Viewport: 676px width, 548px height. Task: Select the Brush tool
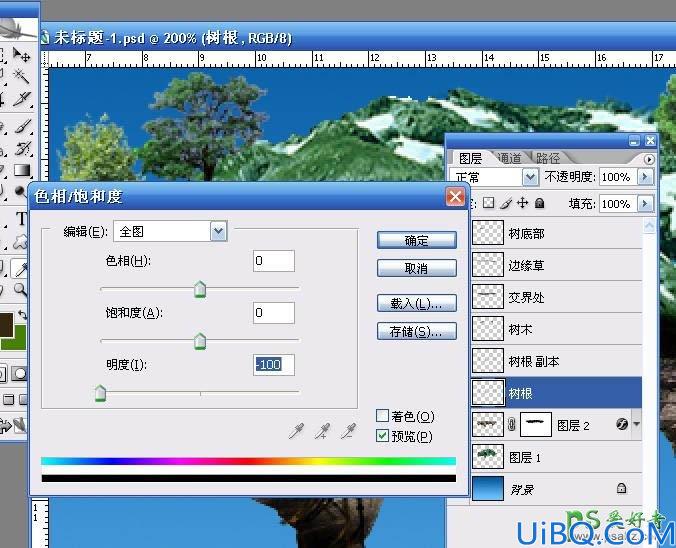[22, 126]
